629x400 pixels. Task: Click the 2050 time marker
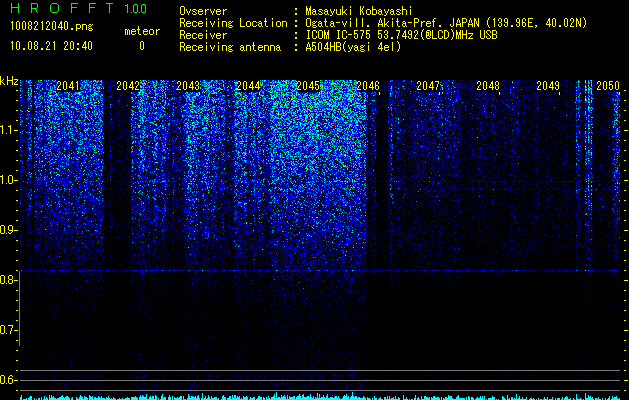pyautogui.click(x=608, y=86)
